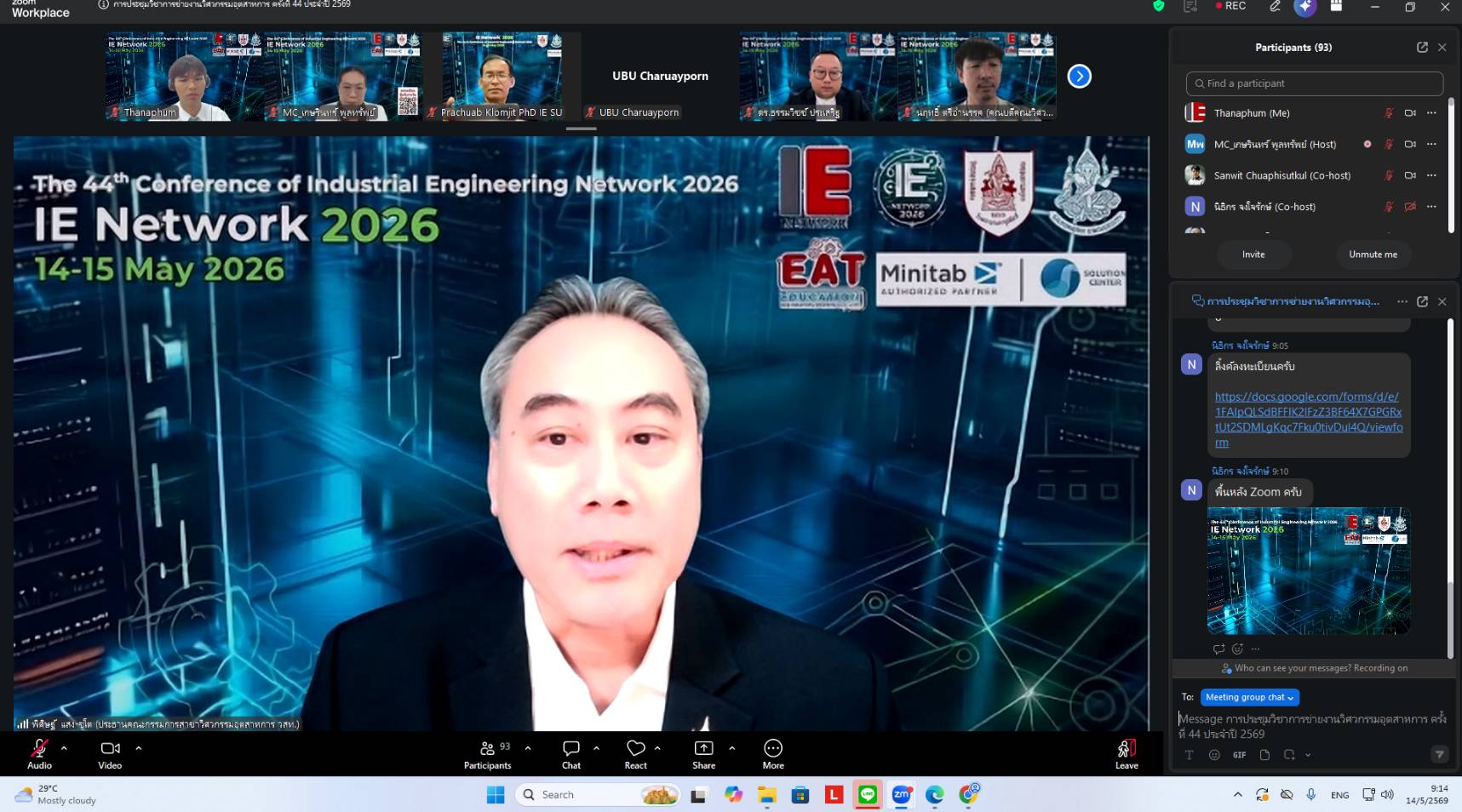Open more options for Thanaphum (Me)
The image size is (1462, 812).
pos(1431,113)
